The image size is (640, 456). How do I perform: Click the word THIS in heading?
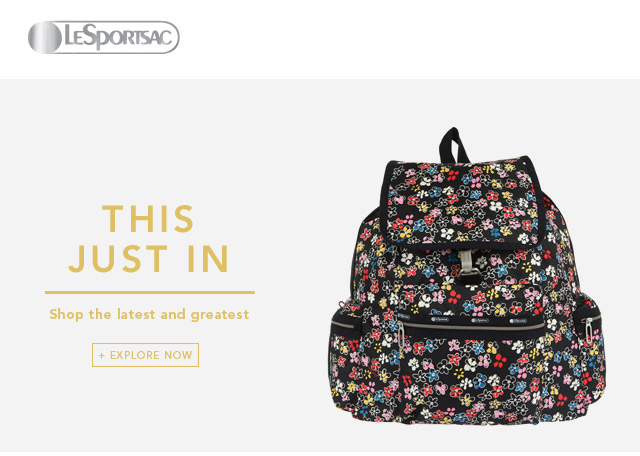point(148,218)
